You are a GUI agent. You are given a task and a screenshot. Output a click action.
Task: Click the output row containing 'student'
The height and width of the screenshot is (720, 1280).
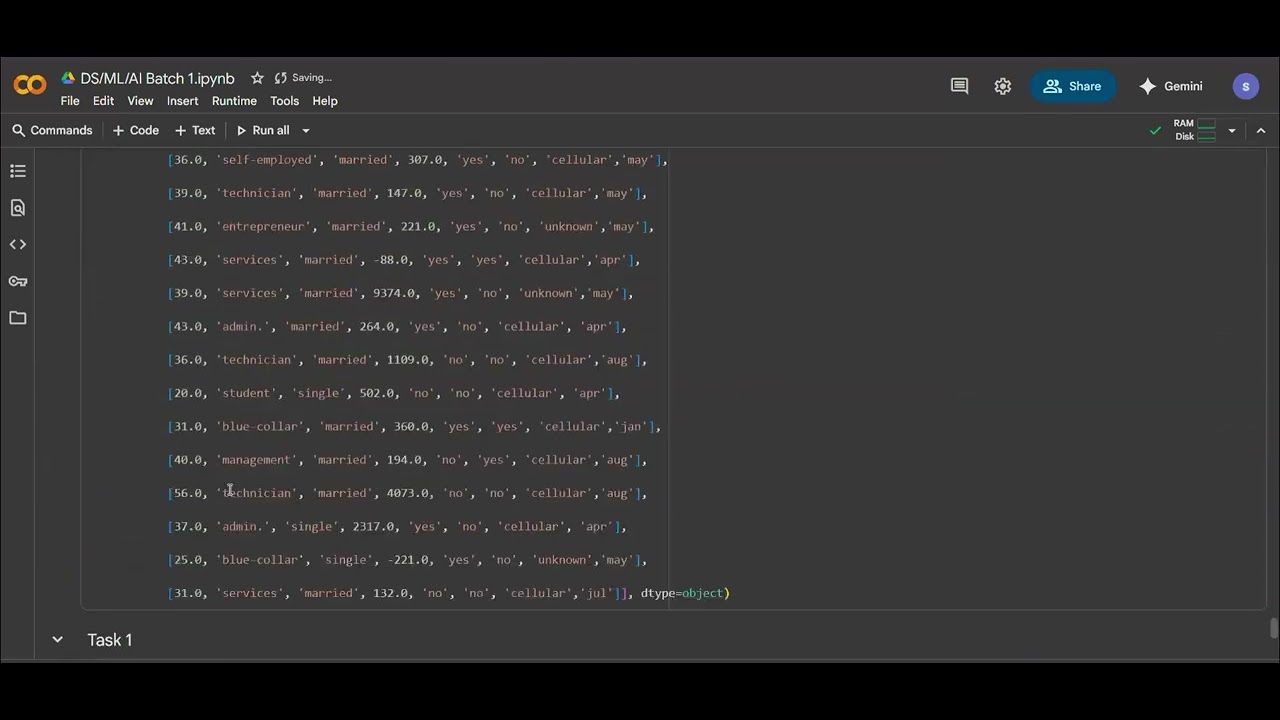coord(394,393)
